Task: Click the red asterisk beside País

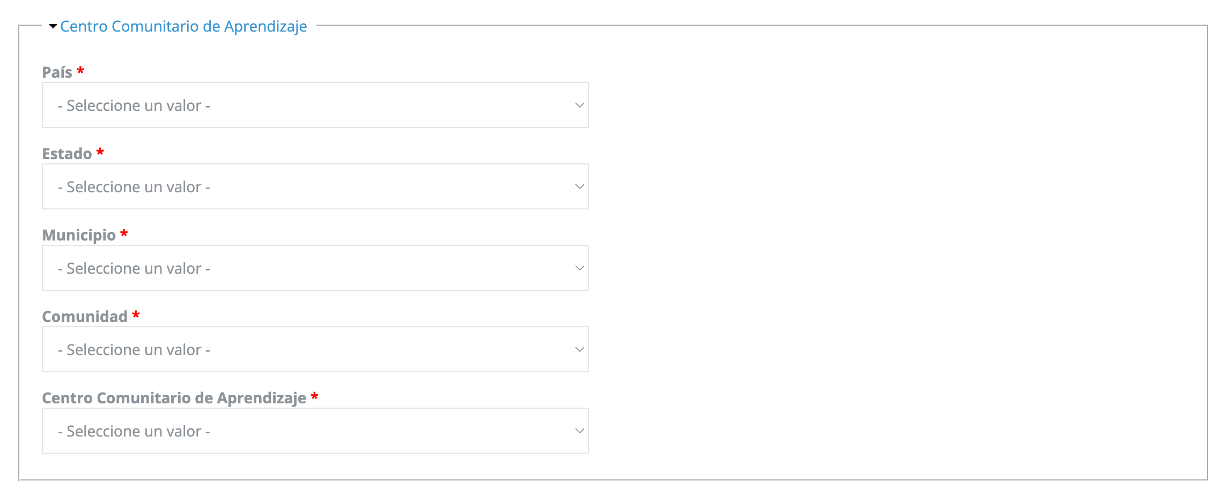Action: coord(80,71)
